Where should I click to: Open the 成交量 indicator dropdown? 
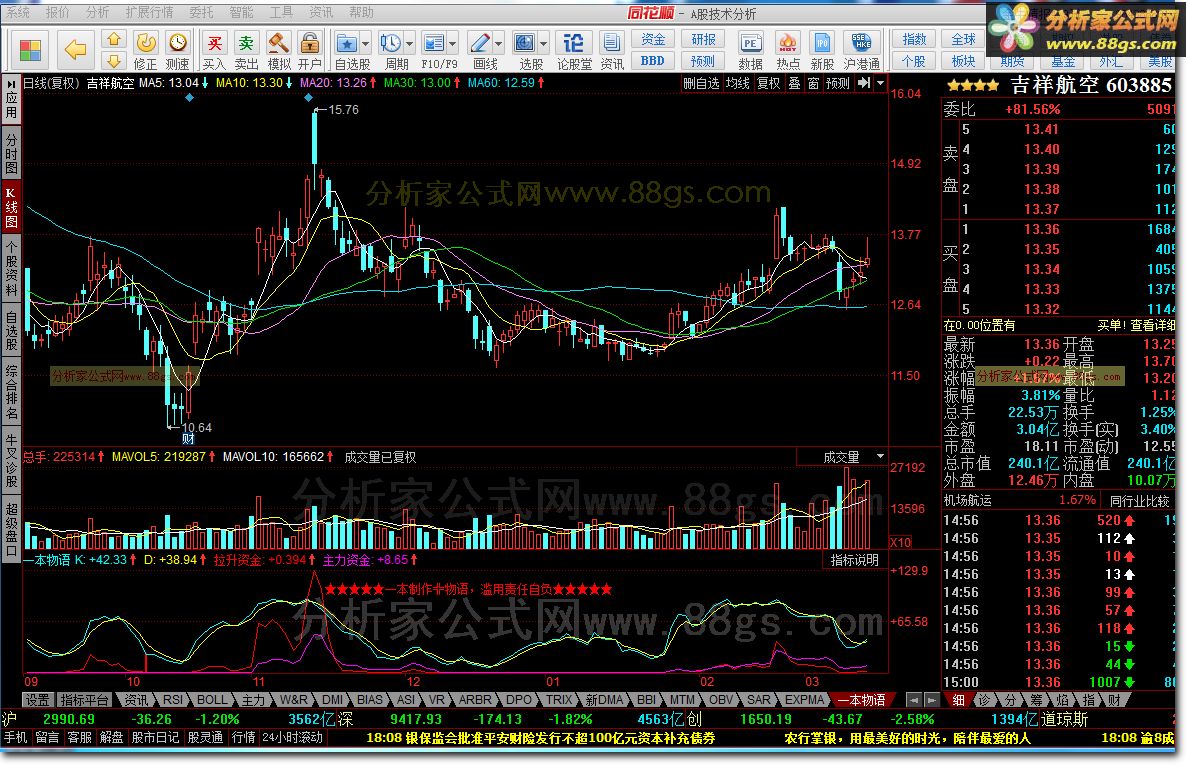pyautogui.click(x=880, y=457)
